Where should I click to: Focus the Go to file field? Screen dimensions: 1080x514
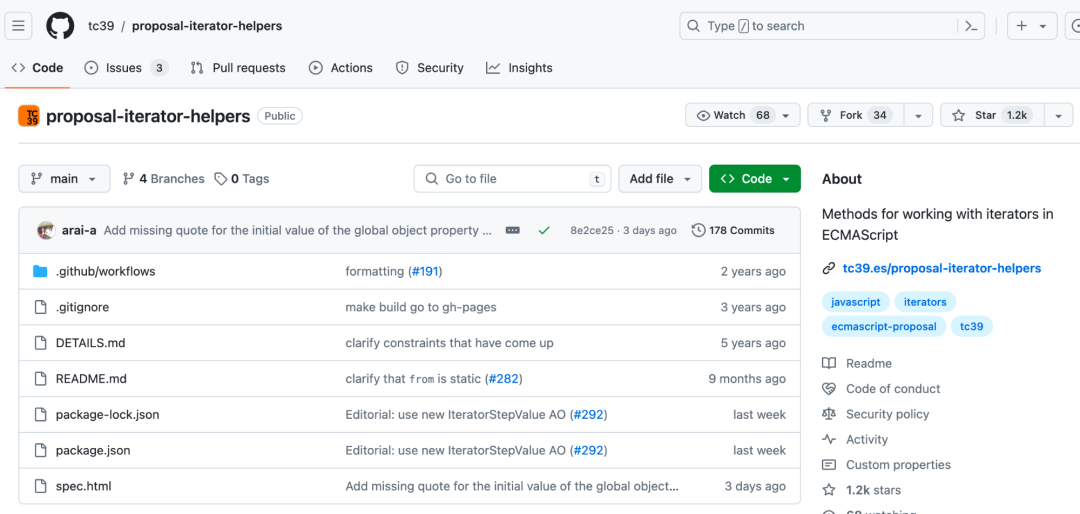[512, 178]
